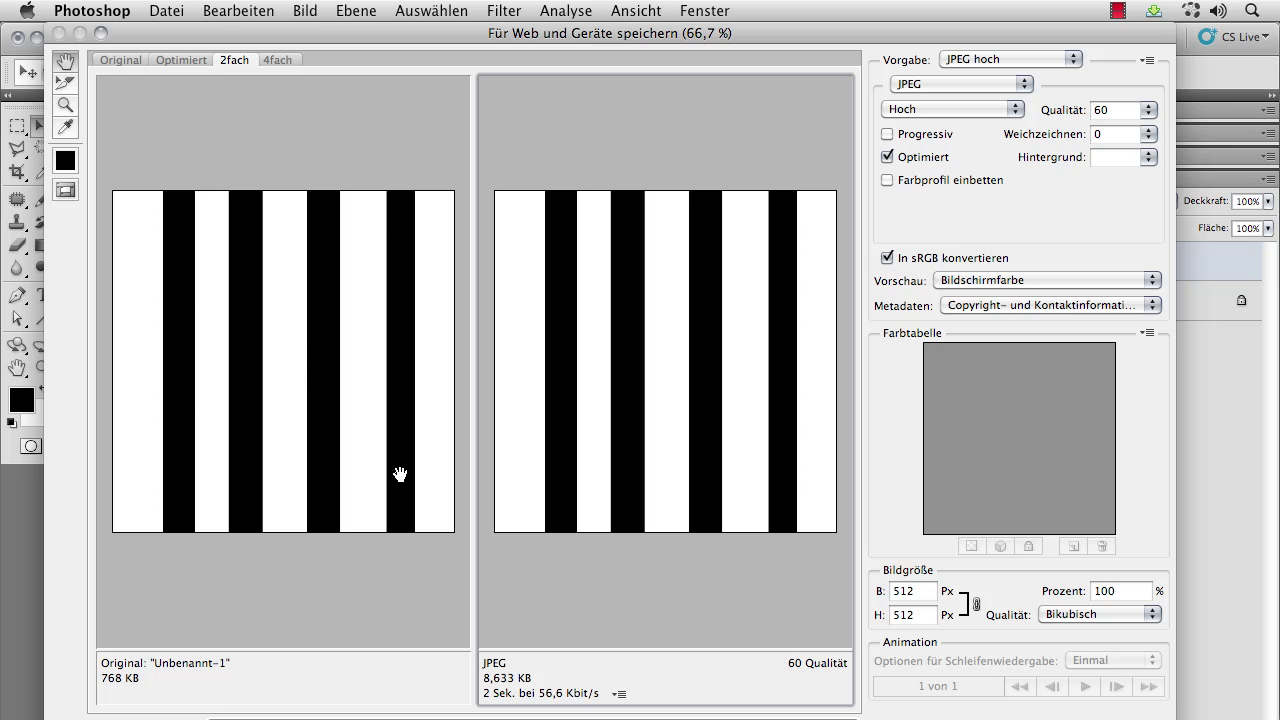Image resolution: width=1280 pixels, height=720 pixels.
Task: Open the CS Live dropdown
Action: click(1233, 37)
